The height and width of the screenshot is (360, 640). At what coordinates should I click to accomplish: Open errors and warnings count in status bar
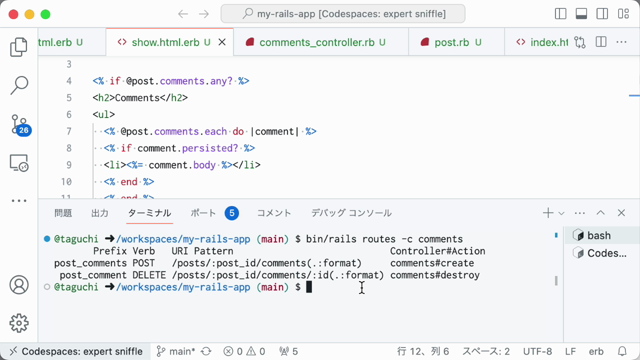point(244,351)
